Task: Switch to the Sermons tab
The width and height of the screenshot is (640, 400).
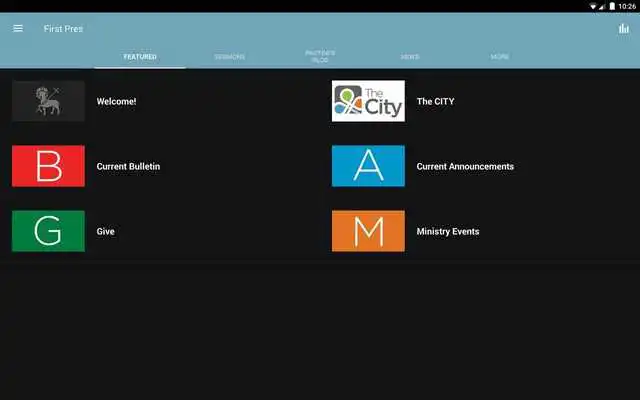Action: (230, 57)
